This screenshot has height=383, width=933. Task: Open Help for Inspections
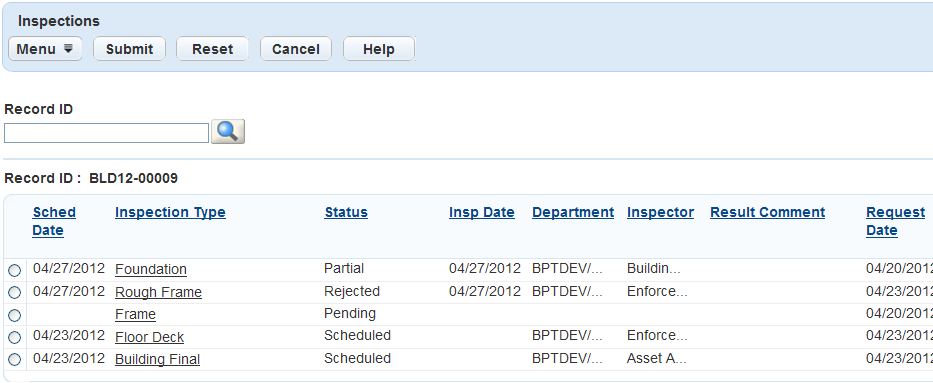click(x=379, y=49)
